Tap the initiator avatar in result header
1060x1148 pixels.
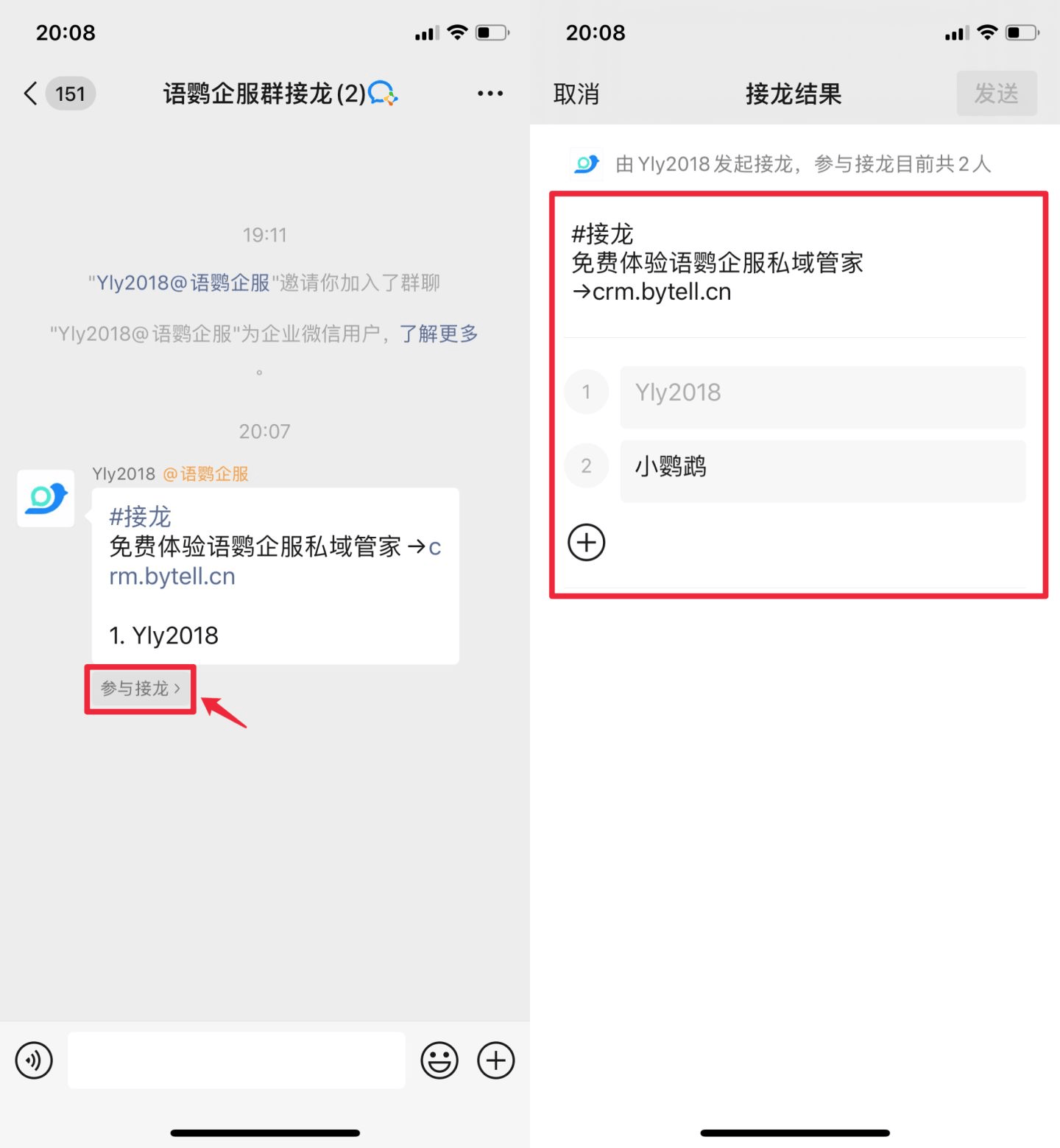587,163
